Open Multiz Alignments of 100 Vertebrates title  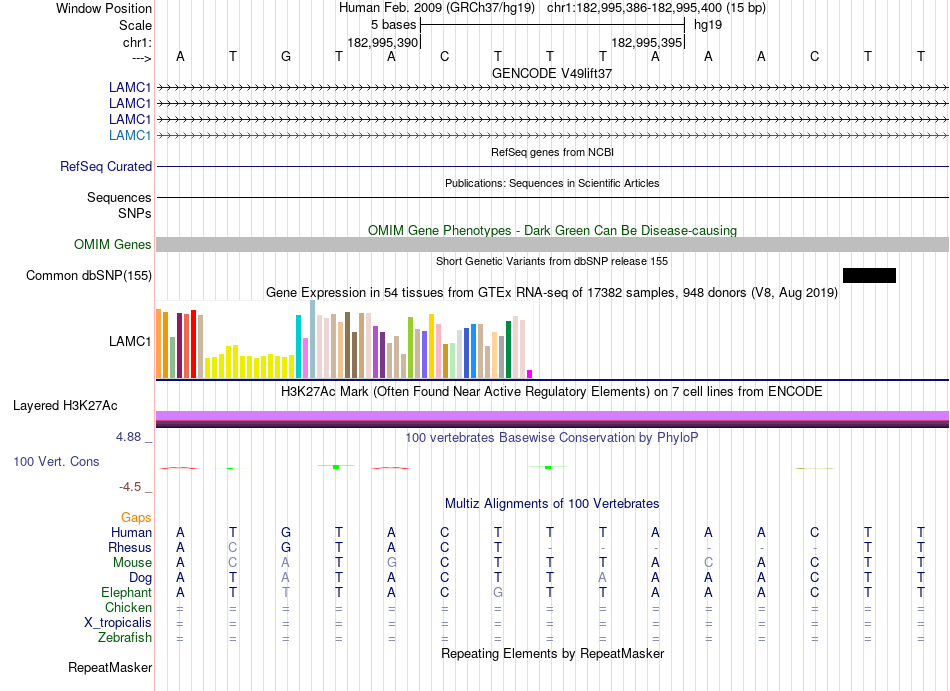coord(552,503)
